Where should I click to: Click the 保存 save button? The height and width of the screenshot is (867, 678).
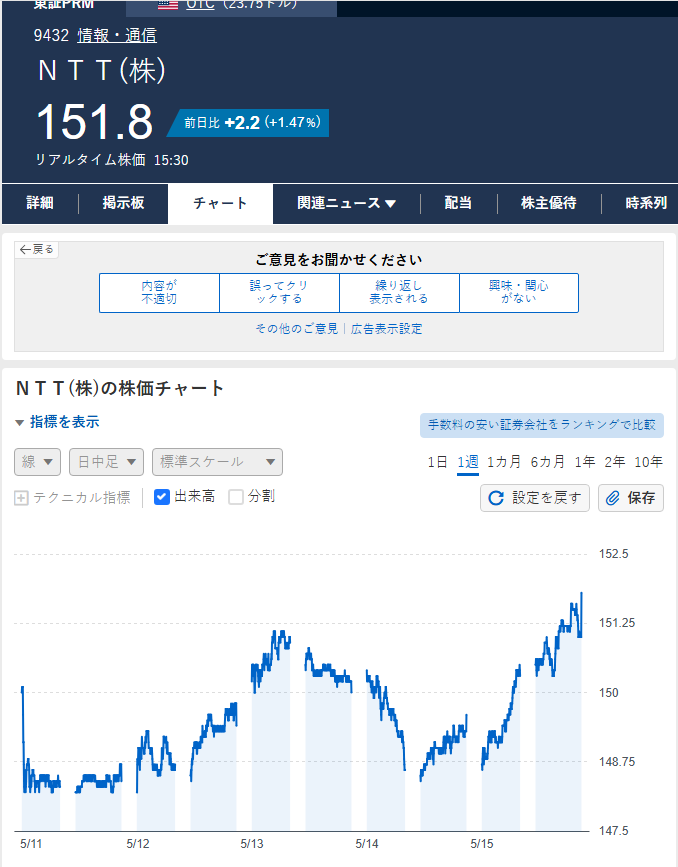631,498
